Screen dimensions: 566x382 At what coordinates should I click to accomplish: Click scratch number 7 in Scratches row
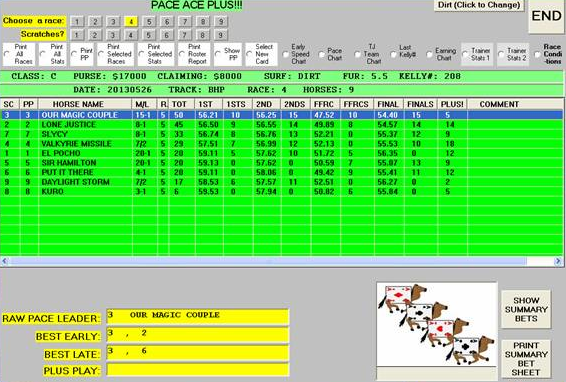click(x=184, y=35)
